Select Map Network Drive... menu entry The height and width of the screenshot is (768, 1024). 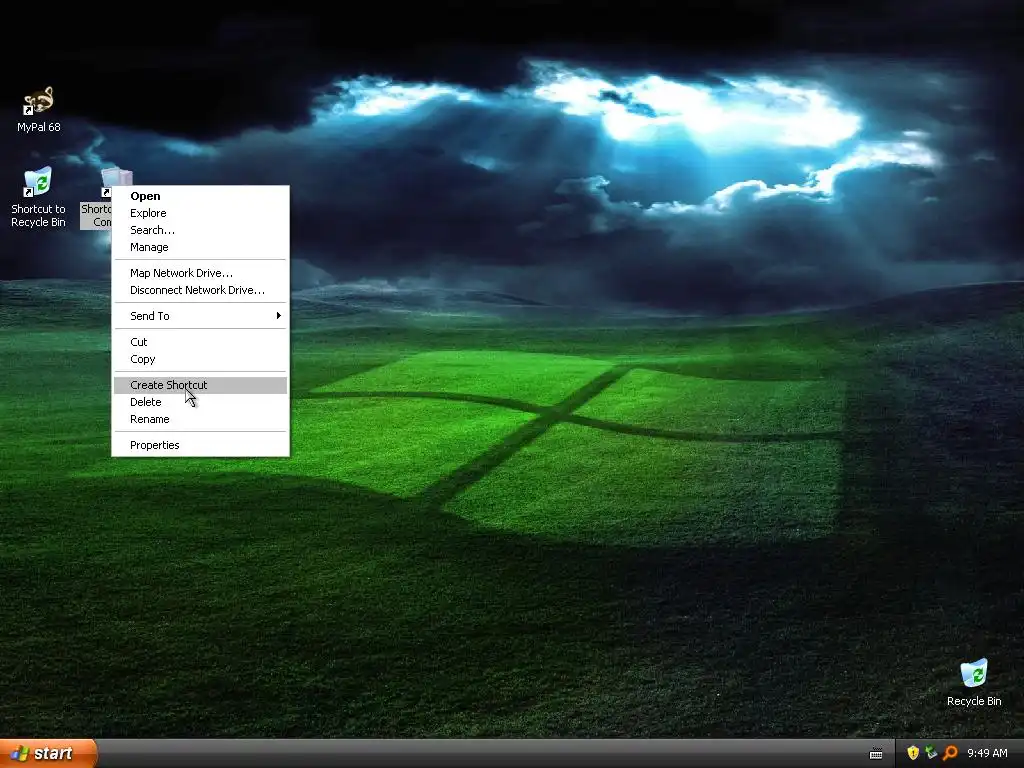[x=200, y=273]
